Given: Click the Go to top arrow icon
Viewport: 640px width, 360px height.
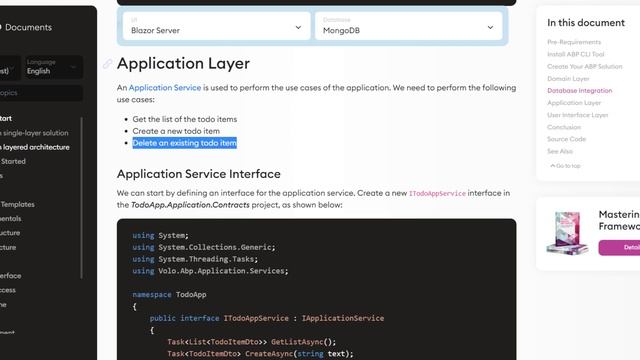Looking at the screenshot, I should [552, 166].
